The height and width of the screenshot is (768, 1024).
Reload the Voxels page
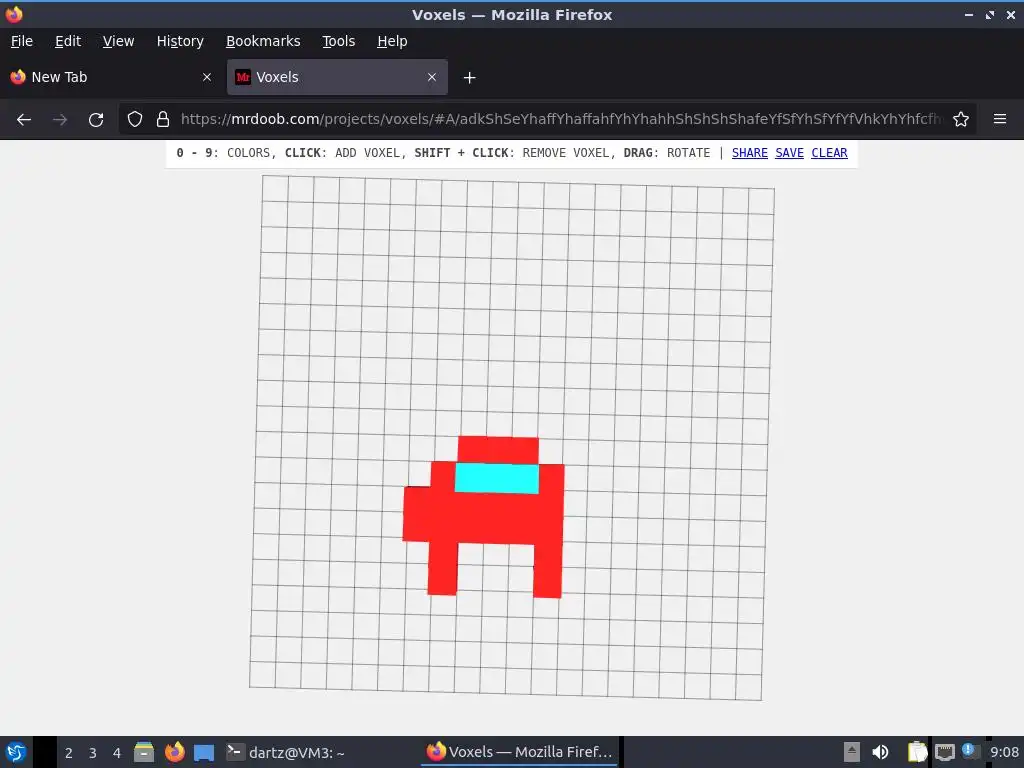(x=96, y=120)
